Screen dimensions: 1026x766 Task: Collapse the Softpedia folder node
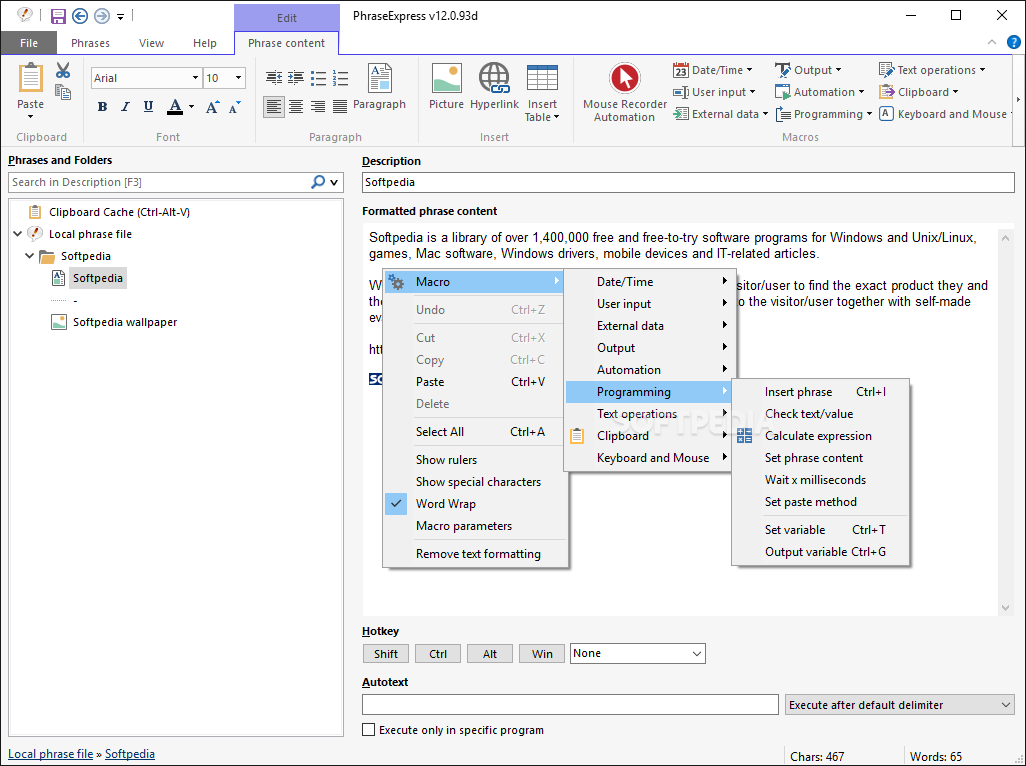point(29,256)
